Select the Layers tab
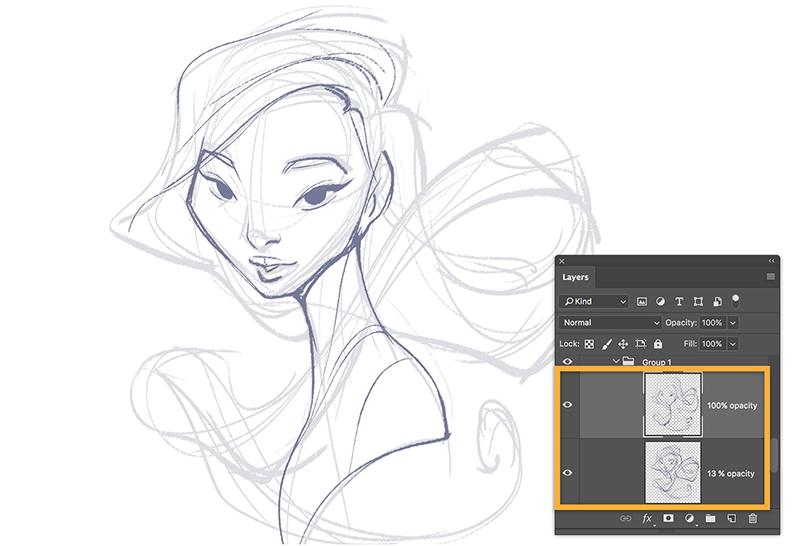 (576, 277)
